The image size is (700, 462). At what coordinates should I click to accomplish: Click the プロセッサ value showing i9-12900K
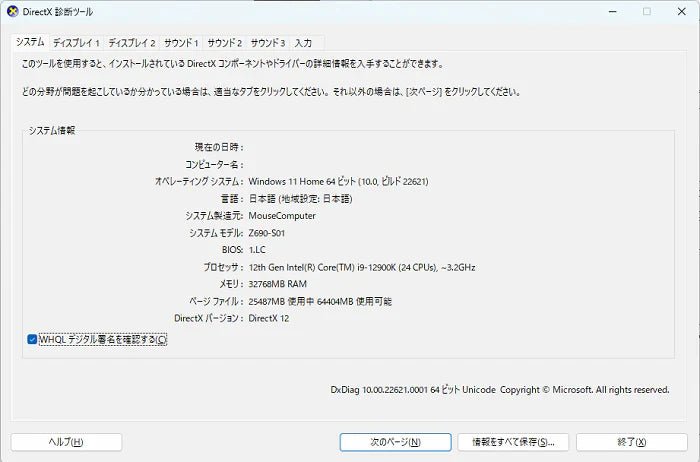(x=361, y=267)
